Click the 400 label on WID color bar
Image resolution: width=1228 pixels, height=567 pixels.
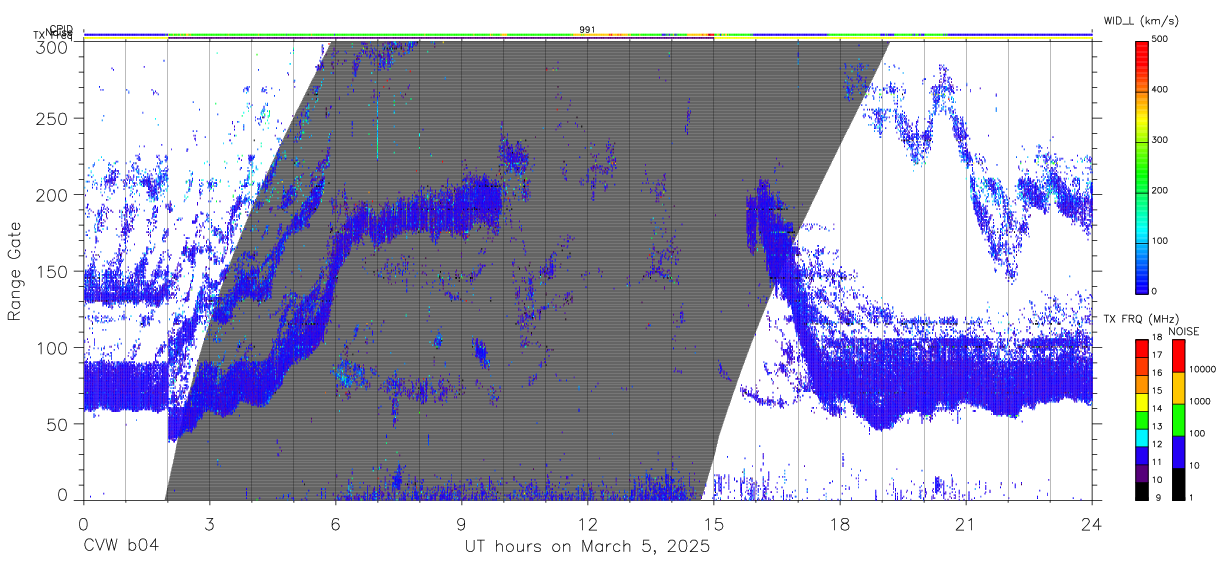(x=1160, y=90)
